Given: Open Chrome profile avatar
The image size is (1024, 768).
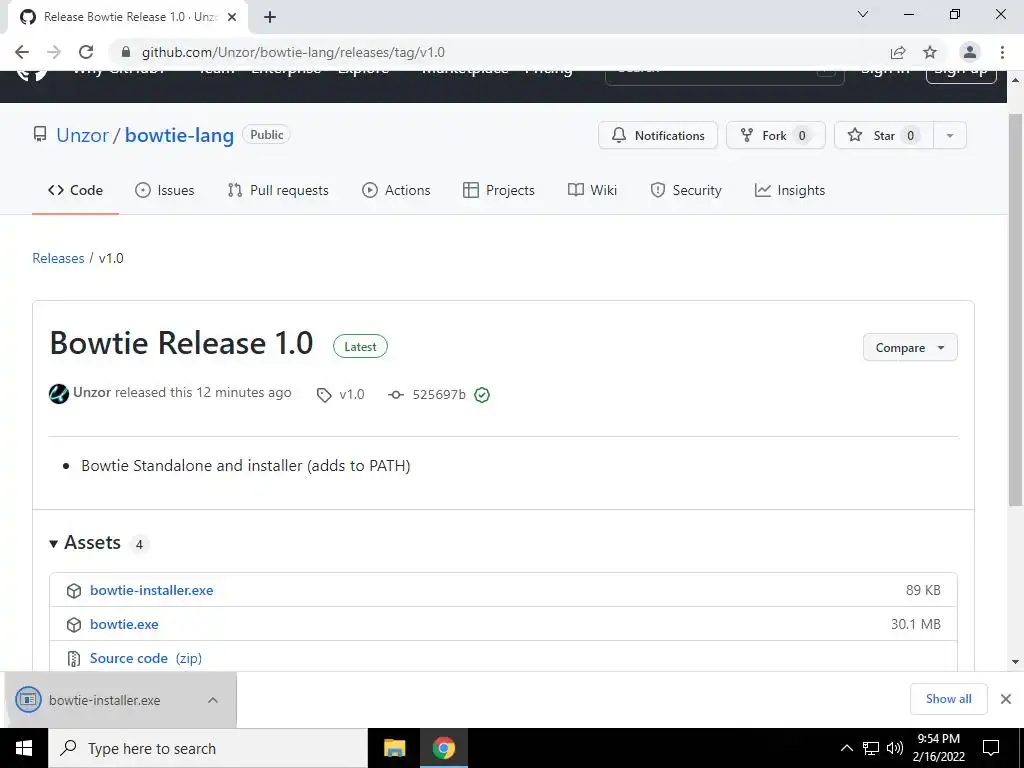Looking at the screenshot, I should click(x=970, y=52).
